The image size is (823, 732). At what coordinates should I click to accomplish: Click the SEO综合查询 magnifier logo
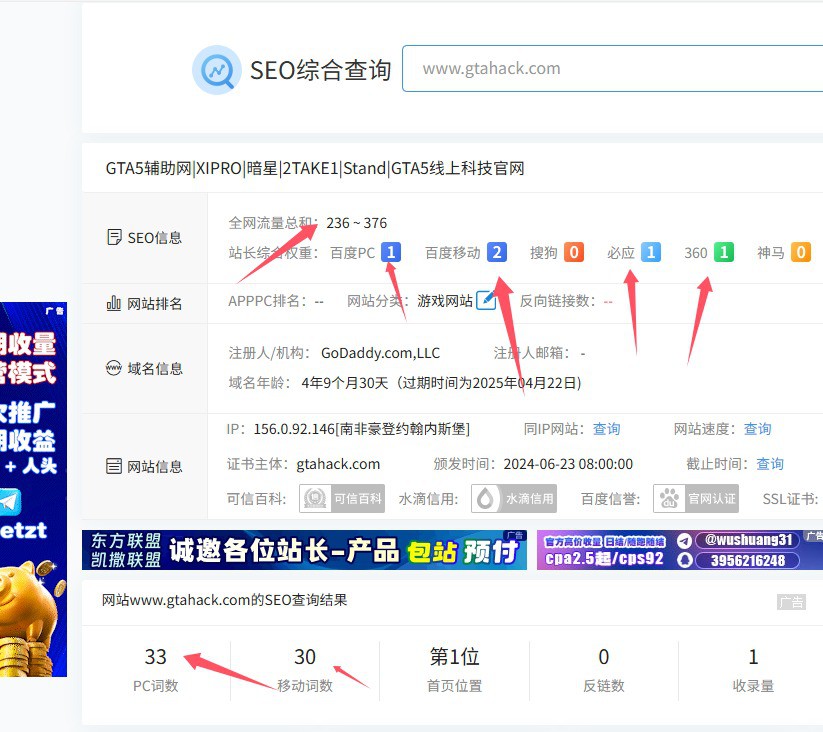[x=216, y=70]
